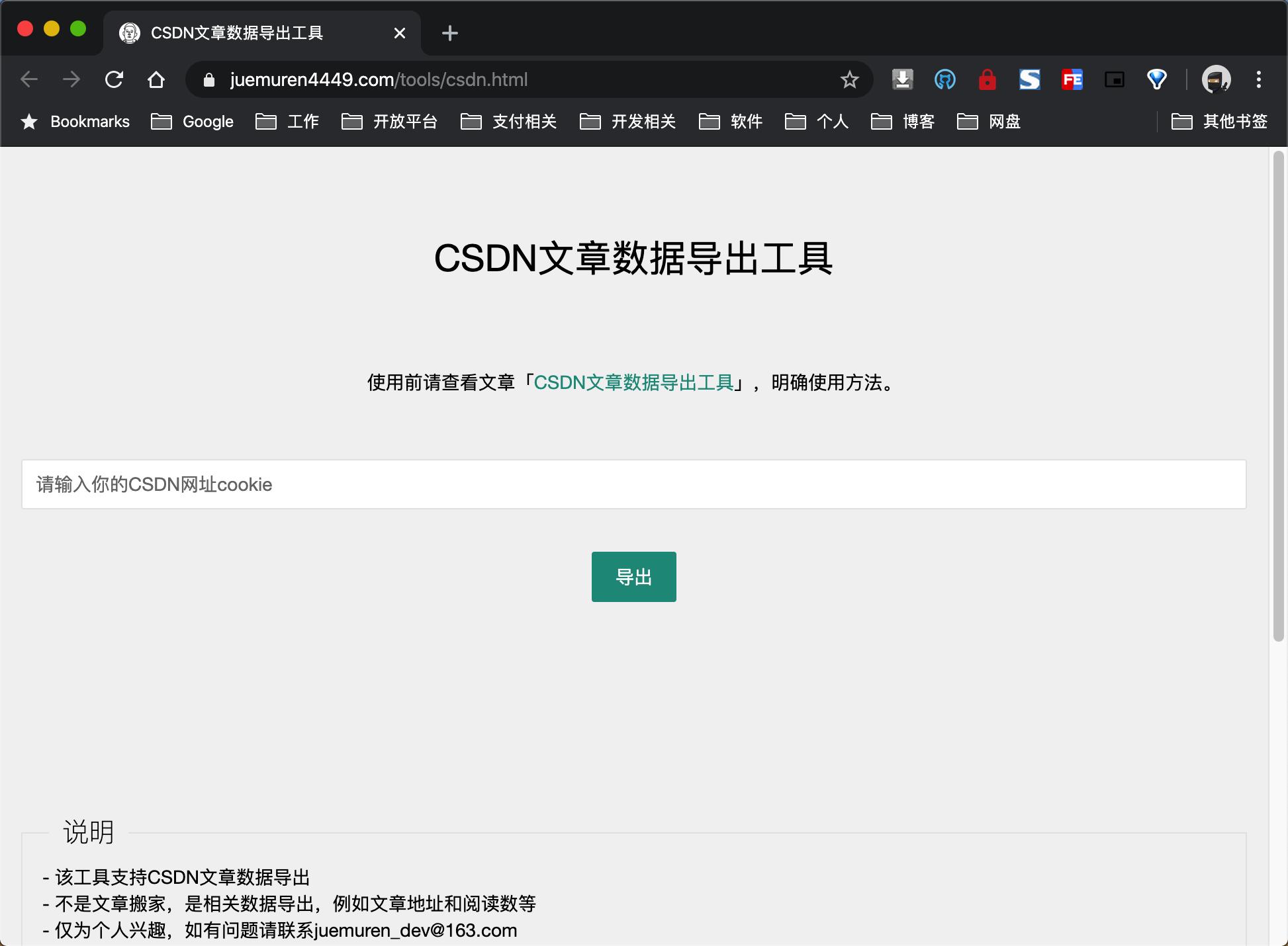Open a new browser tab
The width and height of the screenshot is (1288, 946).
pyautogui.click(x=449, y=33)
